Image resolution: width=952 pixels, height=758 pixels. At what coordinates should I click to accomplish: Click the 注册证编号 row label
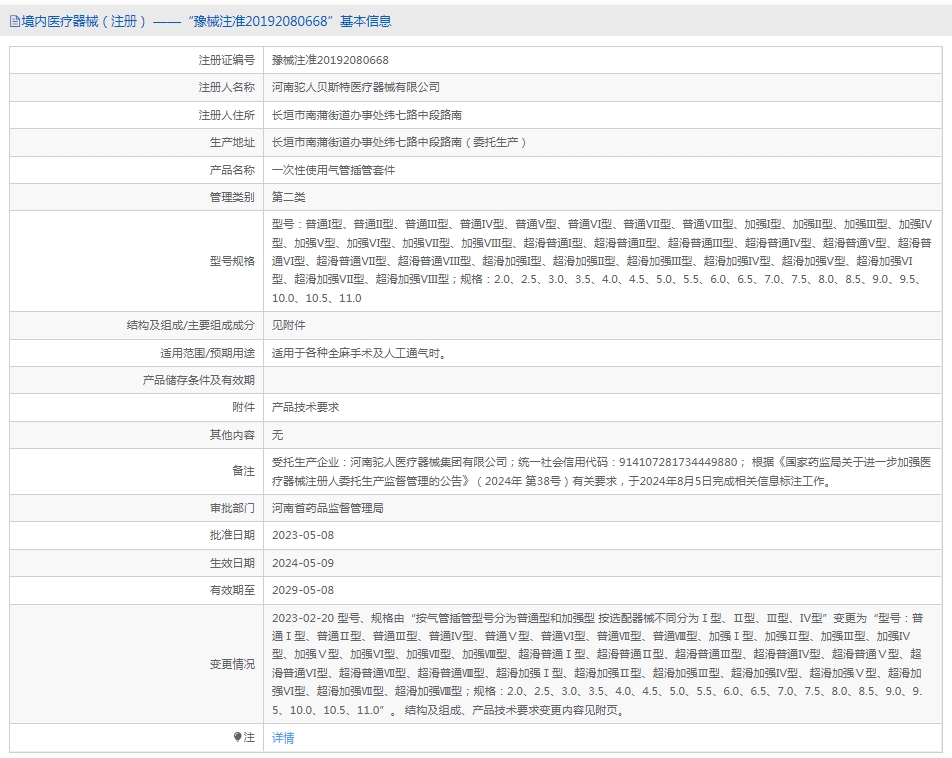pos(226,60)
